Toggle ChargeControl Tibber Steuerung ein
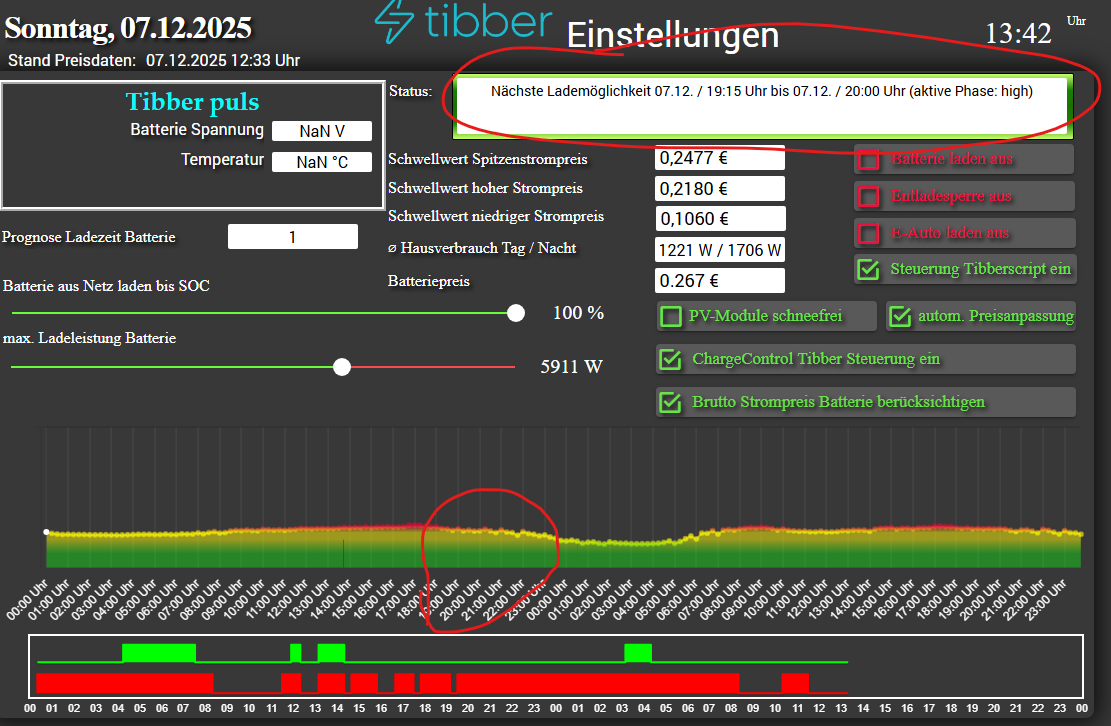This screenshot has width=1111, height=726. (670, 359)
